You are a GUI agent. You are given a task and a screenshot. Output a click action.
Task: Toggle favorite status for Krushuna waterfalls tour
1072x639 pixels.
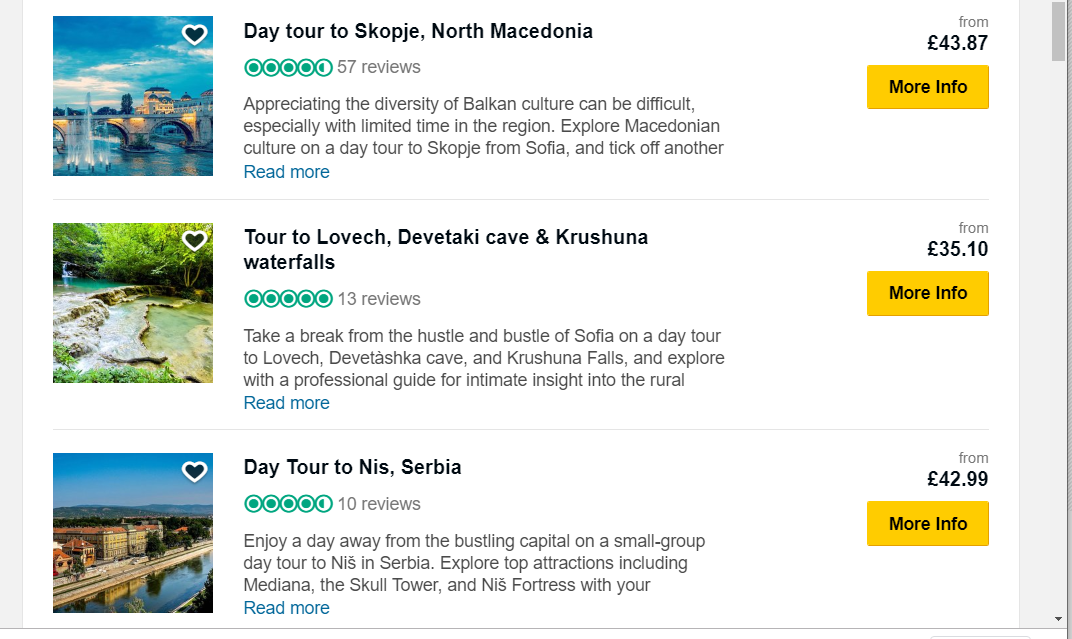pos(194,240)
